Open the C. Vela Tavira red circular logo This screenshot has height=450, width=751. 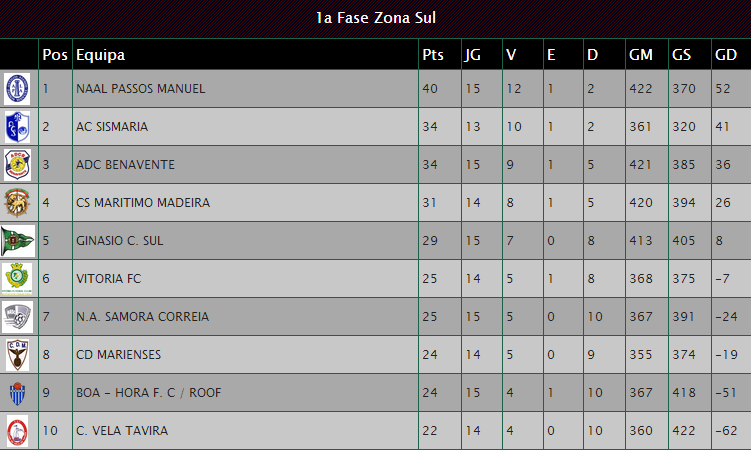(x=17, y=431)
